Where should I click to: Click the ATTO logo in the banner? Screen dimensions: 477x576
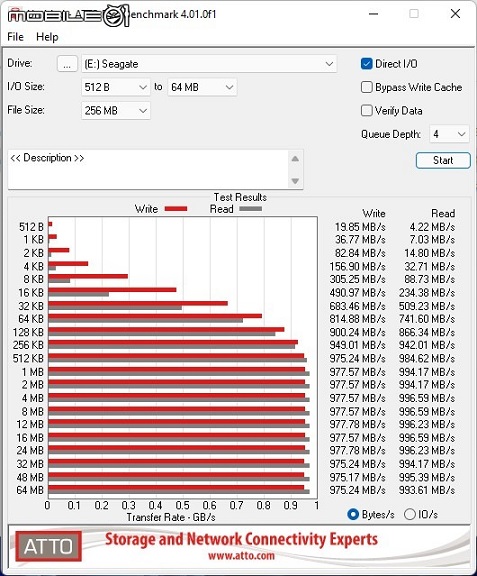(x=49, y=546)
